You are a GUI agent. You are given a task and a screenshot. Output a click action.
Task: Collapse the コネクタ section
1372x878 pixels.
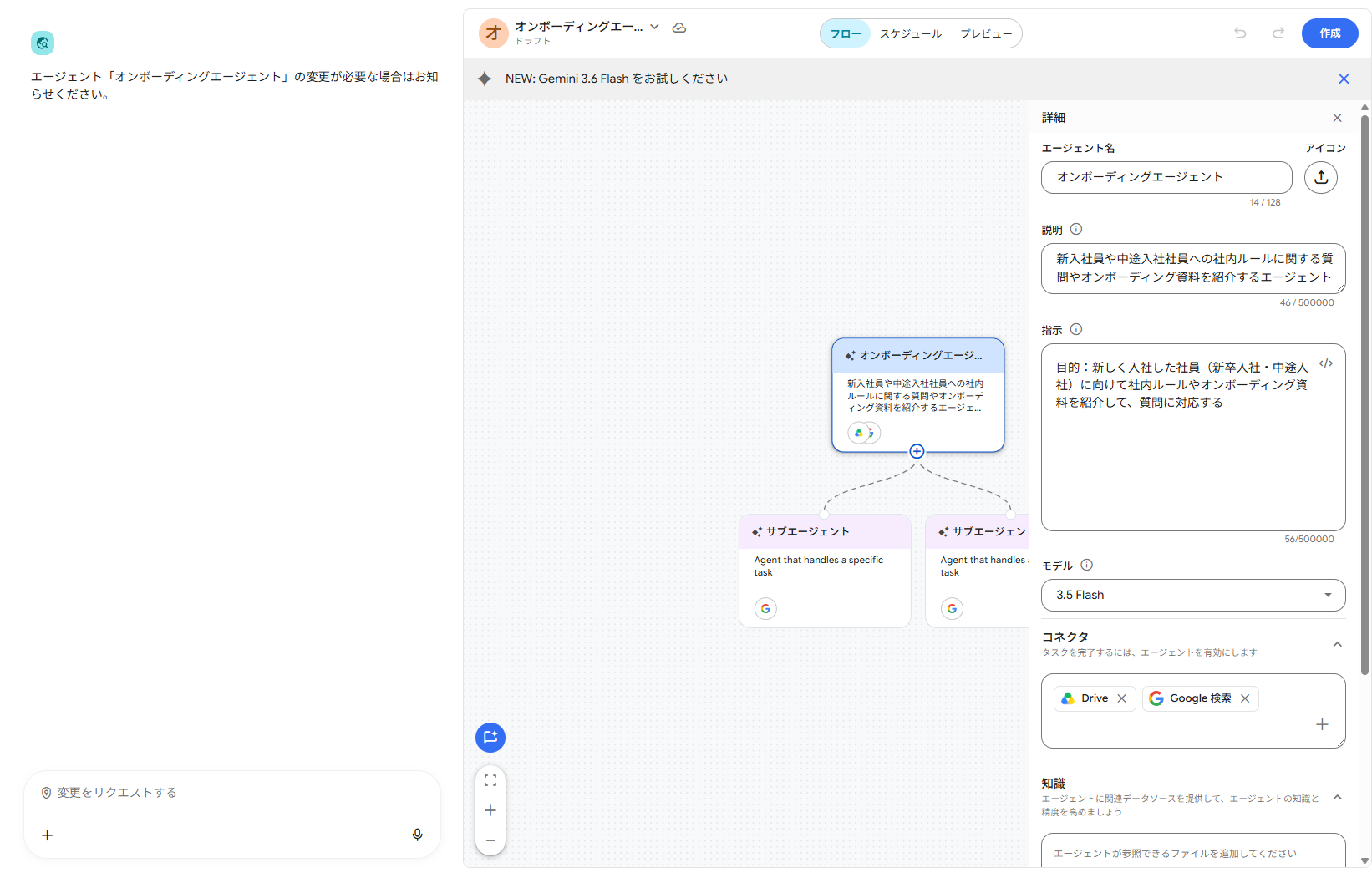point(1337,644)
